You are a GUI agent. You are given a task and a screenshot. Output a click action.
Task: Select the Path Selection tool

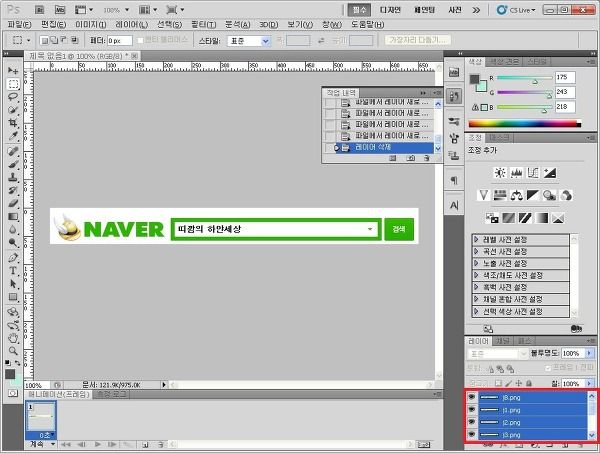pos(13,284)
